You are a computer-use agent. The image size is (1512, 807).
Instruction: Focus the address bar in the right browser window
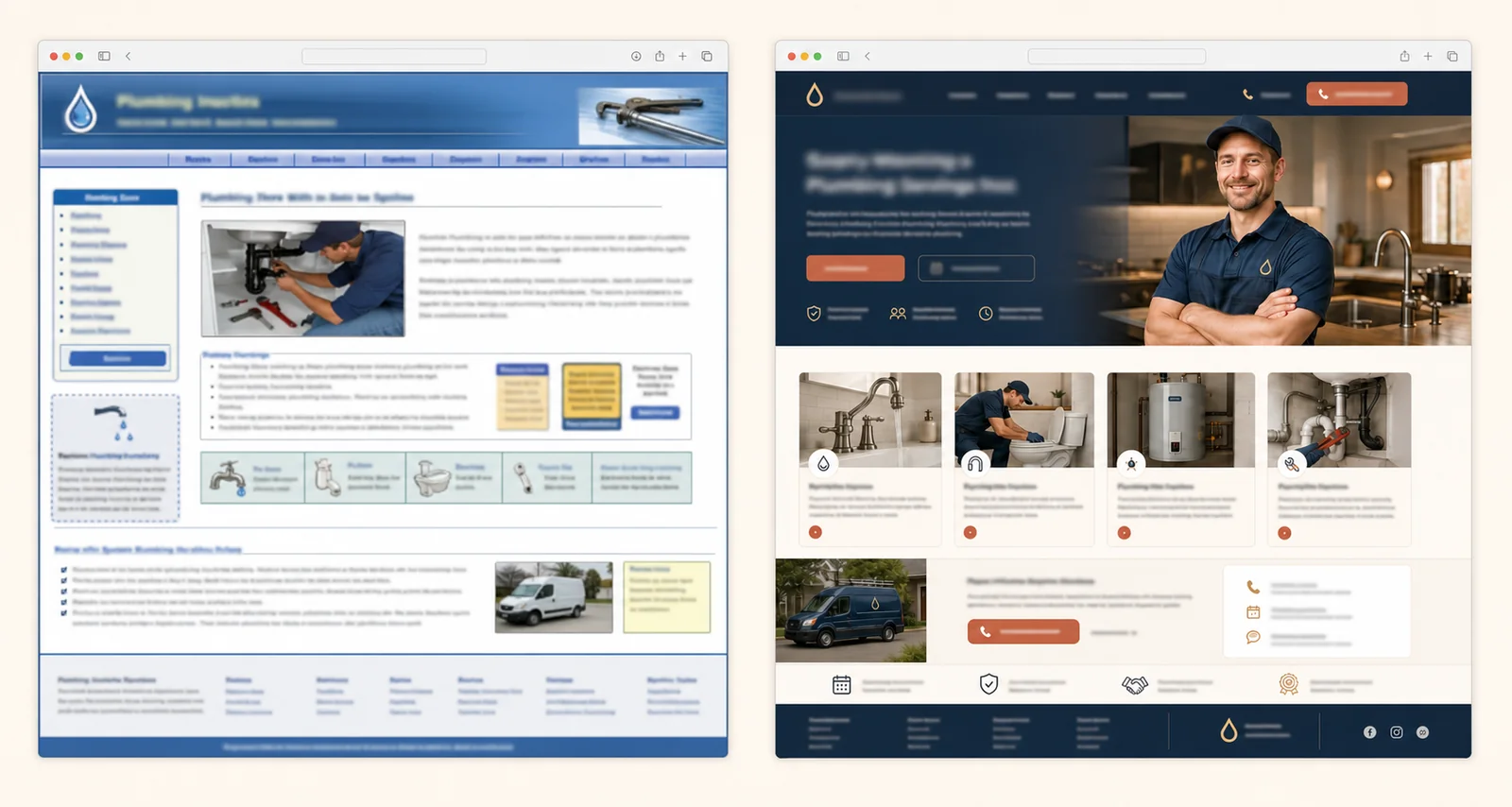pos(1117,57)
